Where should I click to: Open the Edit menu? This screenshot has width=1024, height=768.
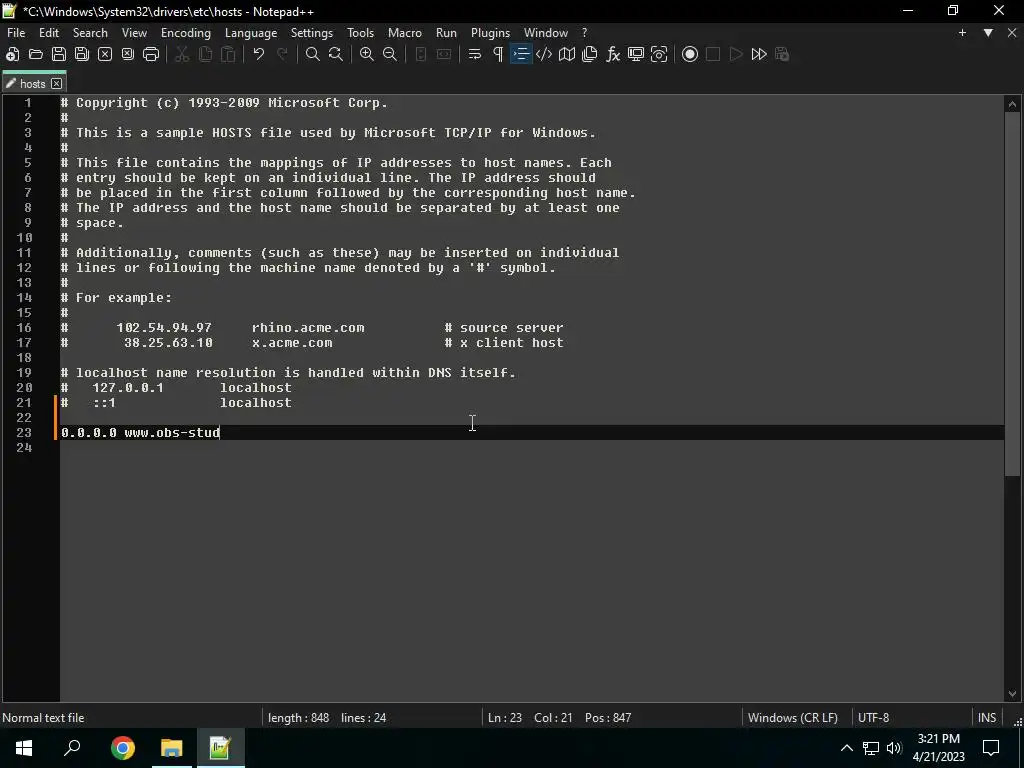(x=49, y=33)
